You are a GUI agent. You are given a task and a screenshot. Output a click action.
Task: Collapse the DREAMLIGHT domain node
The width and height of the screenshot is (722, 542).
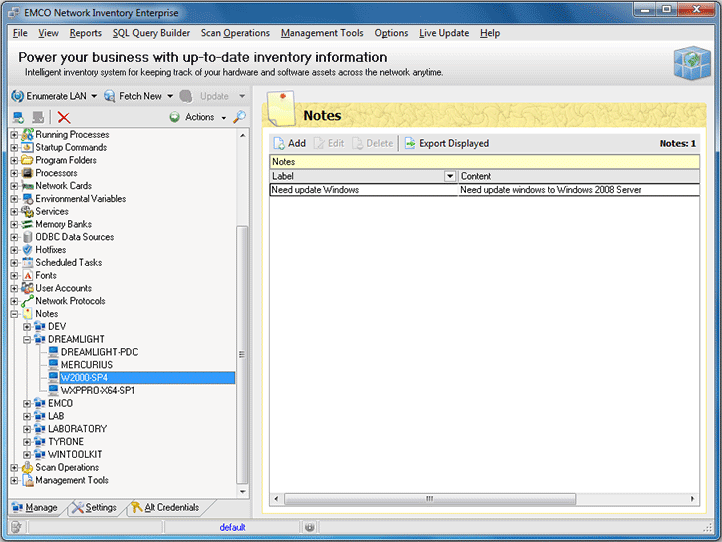point(27,340)
